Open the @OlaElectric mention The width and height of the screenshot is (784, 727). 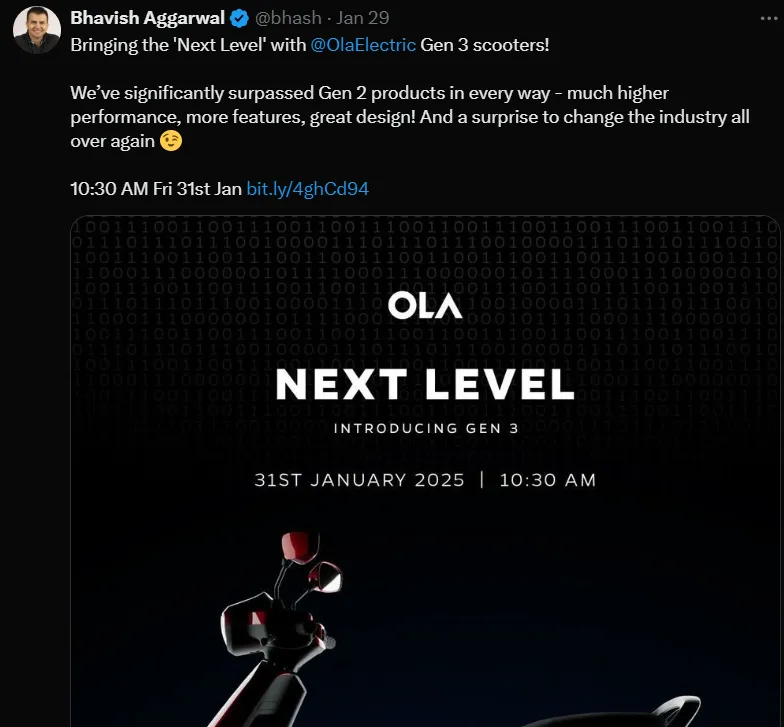coord(363,45)
